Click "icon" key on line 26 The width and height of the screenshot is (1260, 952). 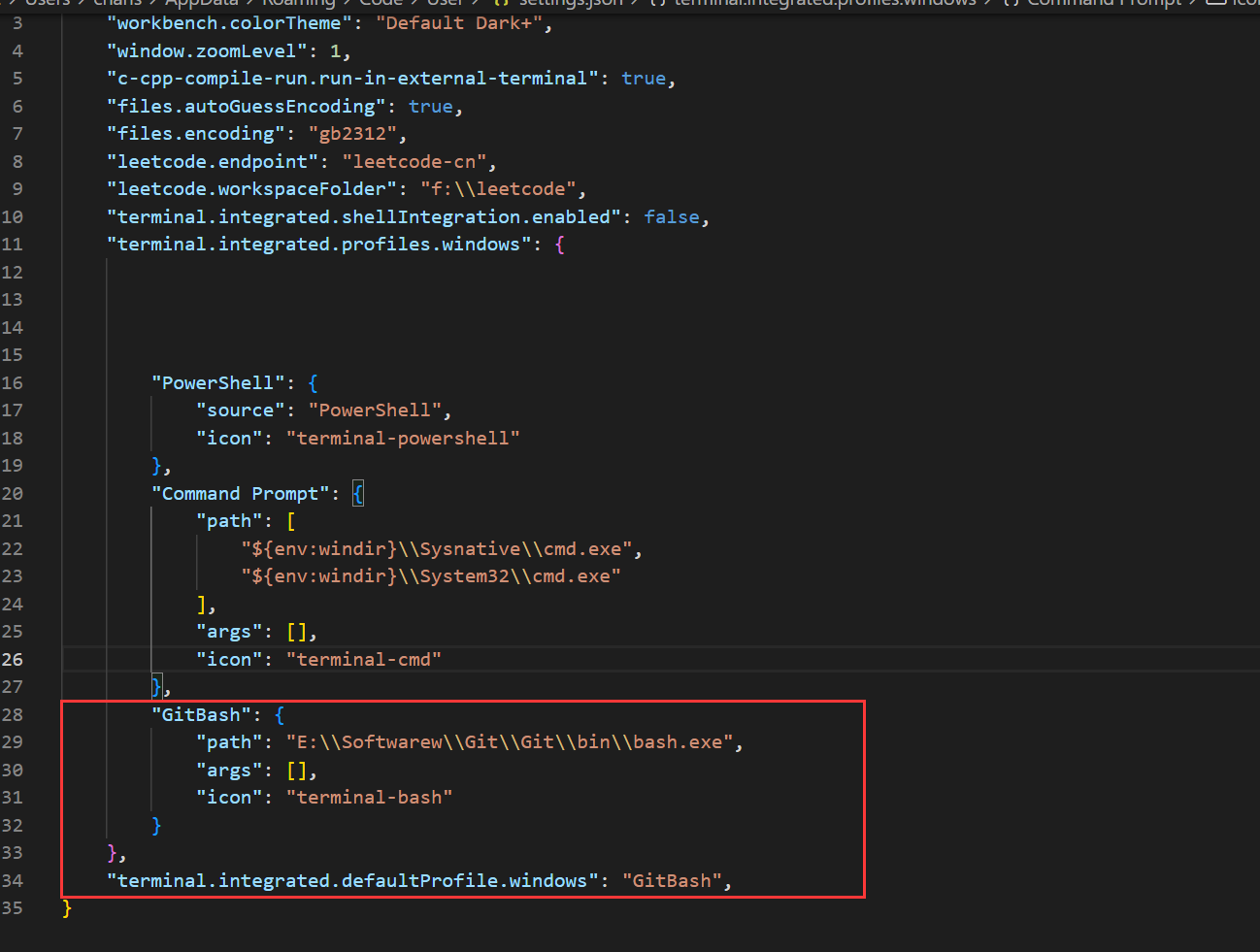(x=229, y=660)
